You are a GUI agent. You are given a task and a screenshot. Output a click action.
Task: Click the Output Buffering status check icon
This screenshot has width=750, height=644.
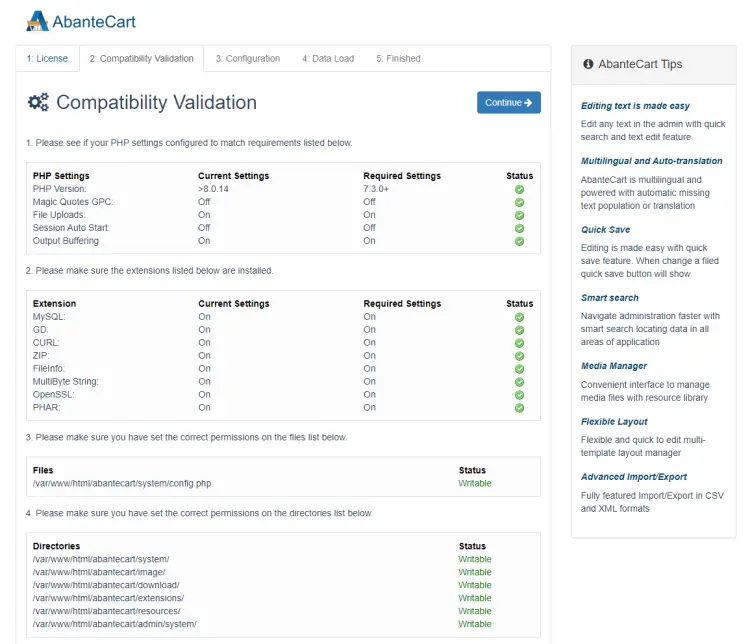pyautogui.click(x=519, y=241)
